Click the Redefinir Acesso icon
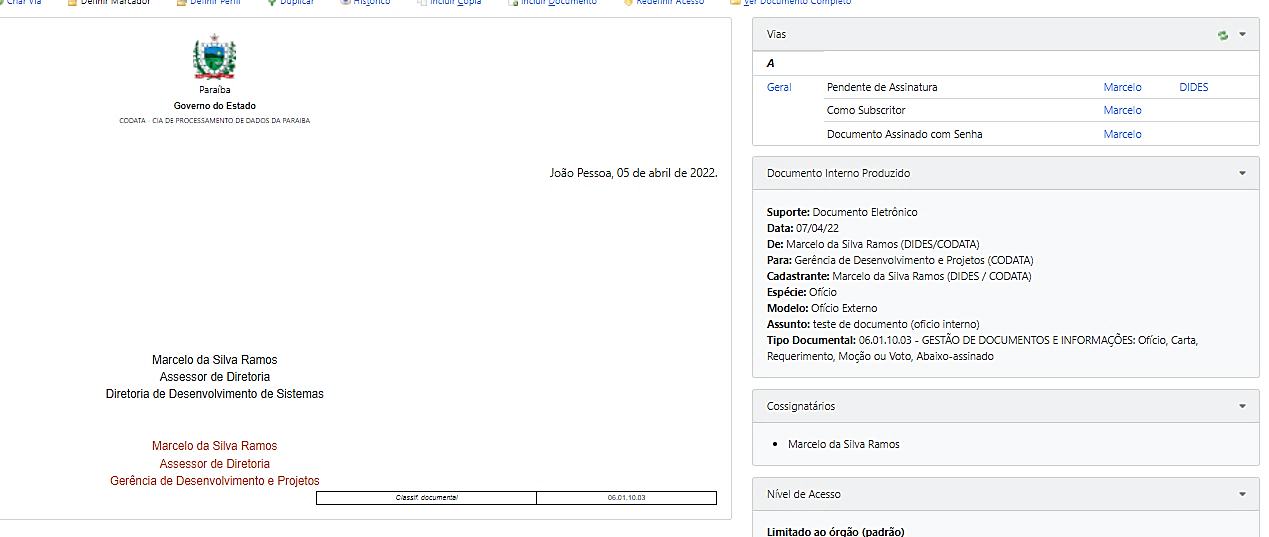 coord(628,3)
